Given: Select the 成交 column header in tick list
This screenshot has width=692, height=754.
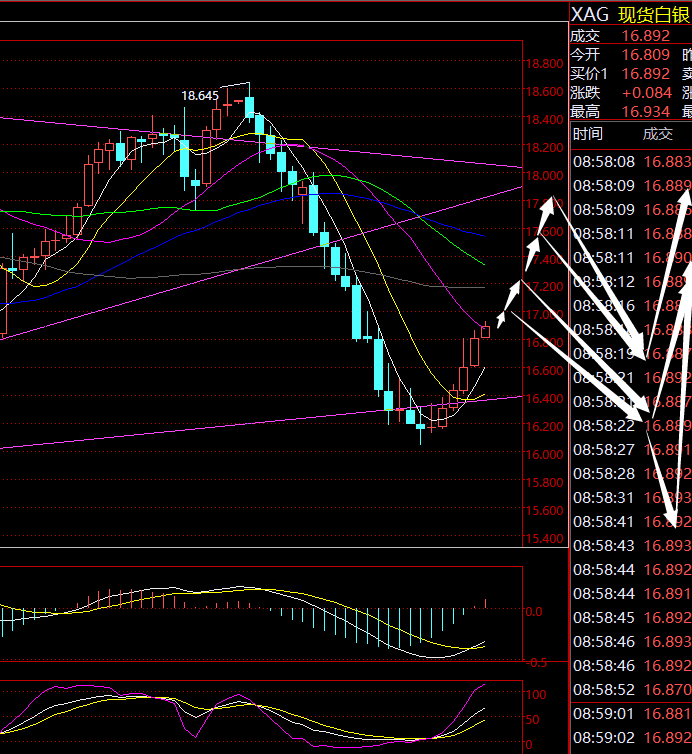Looking at the screenshot, I should pyautogui.click(x=657, y=134).
